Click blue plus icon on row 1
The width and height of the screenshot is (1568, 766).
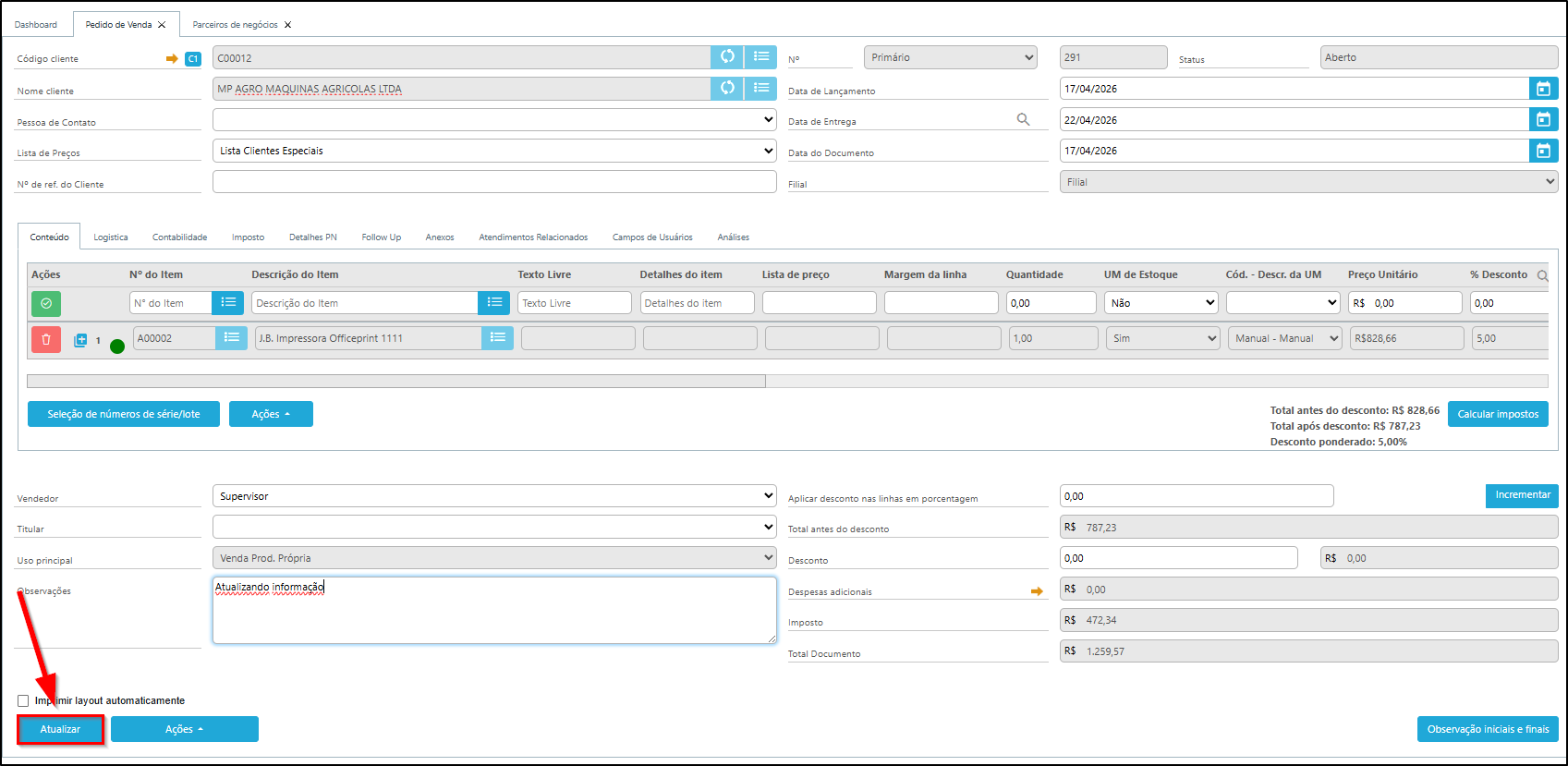[80, 340]
